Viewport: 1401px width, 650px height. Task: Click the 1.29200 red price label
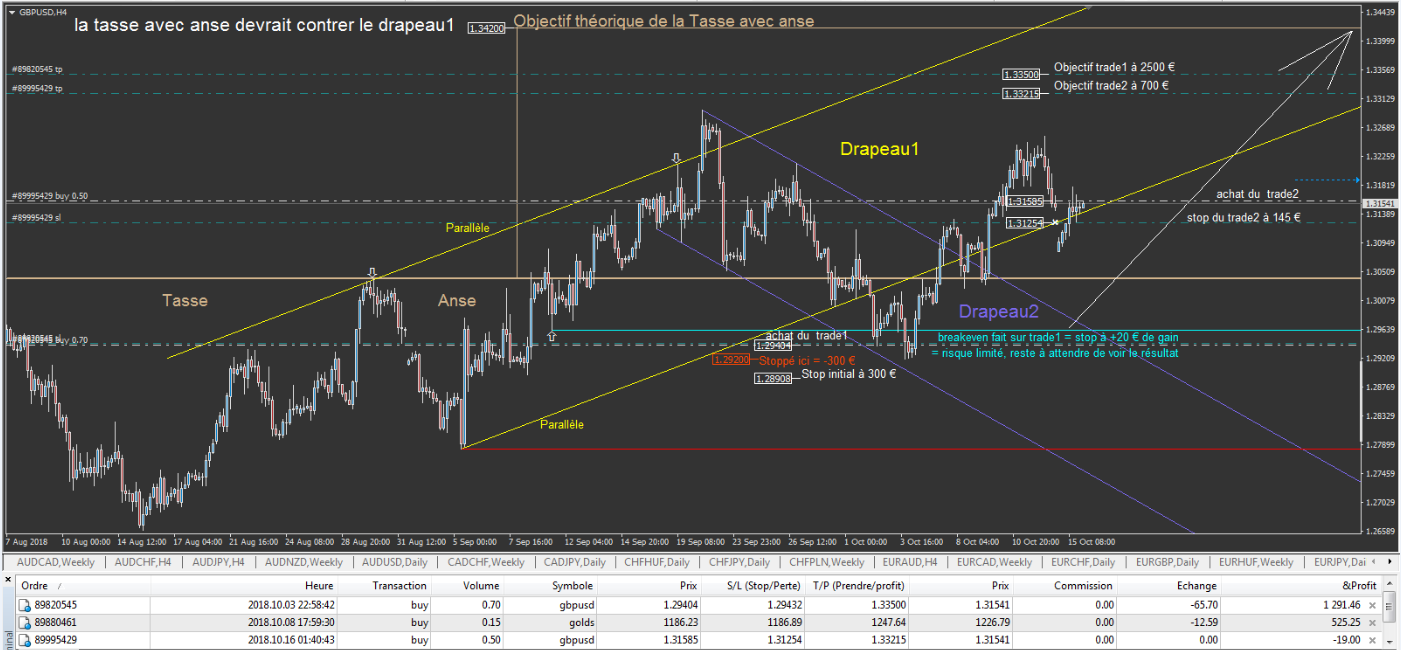730,360
